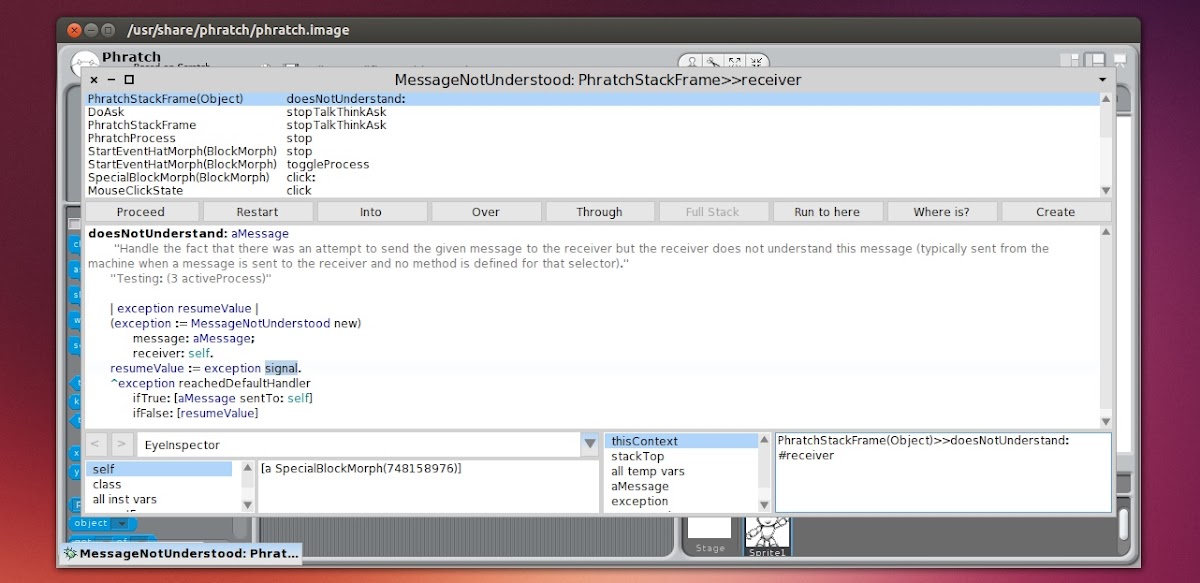Select the MouseClickState click stack row
Viewport: 1200px width, 583px height.
(592, 190)
